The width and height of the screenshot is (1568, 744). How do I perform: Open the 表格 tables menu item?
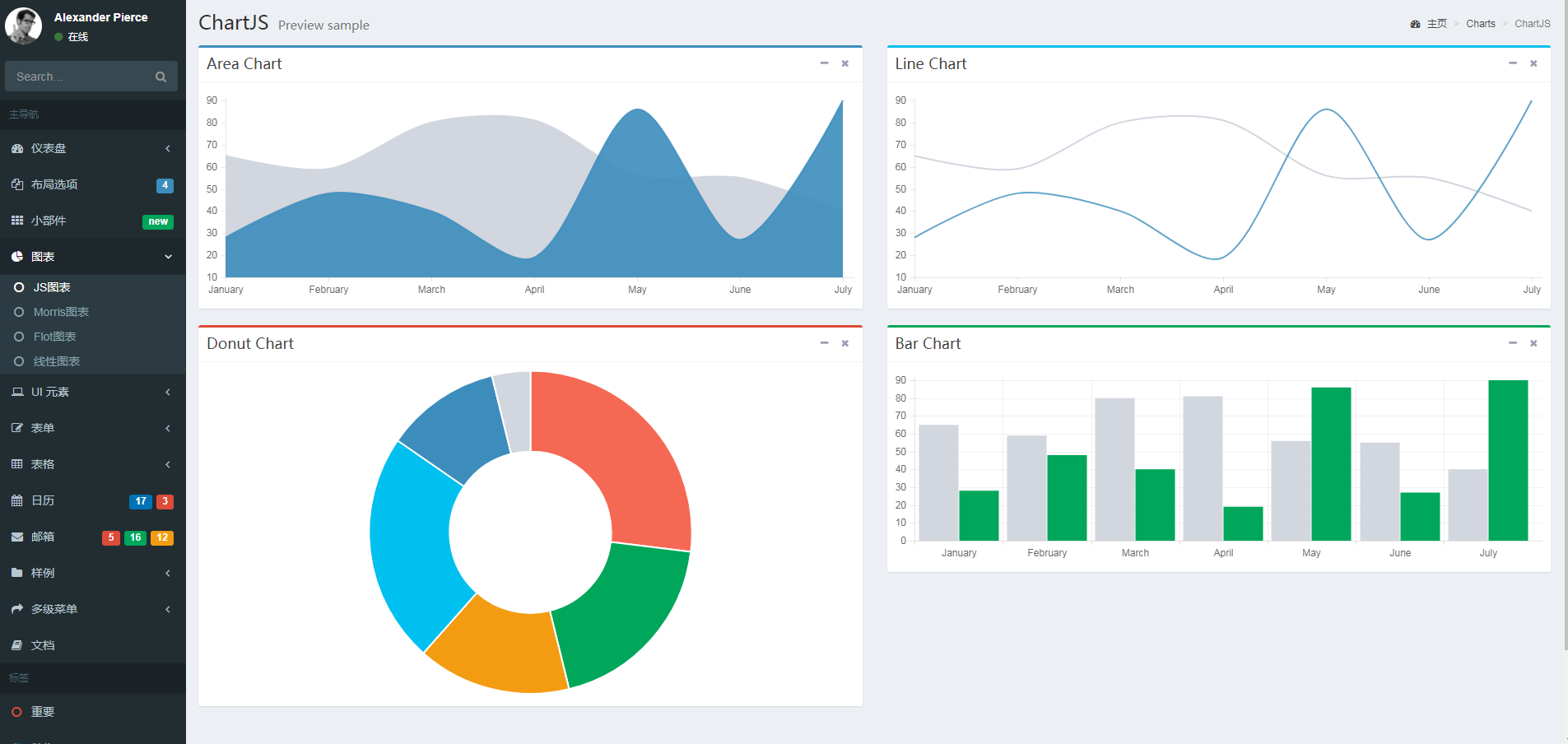[93, 464]
